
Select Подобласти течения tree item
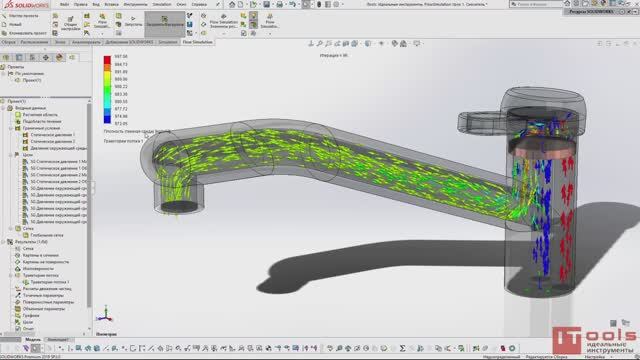coord(42,121)
